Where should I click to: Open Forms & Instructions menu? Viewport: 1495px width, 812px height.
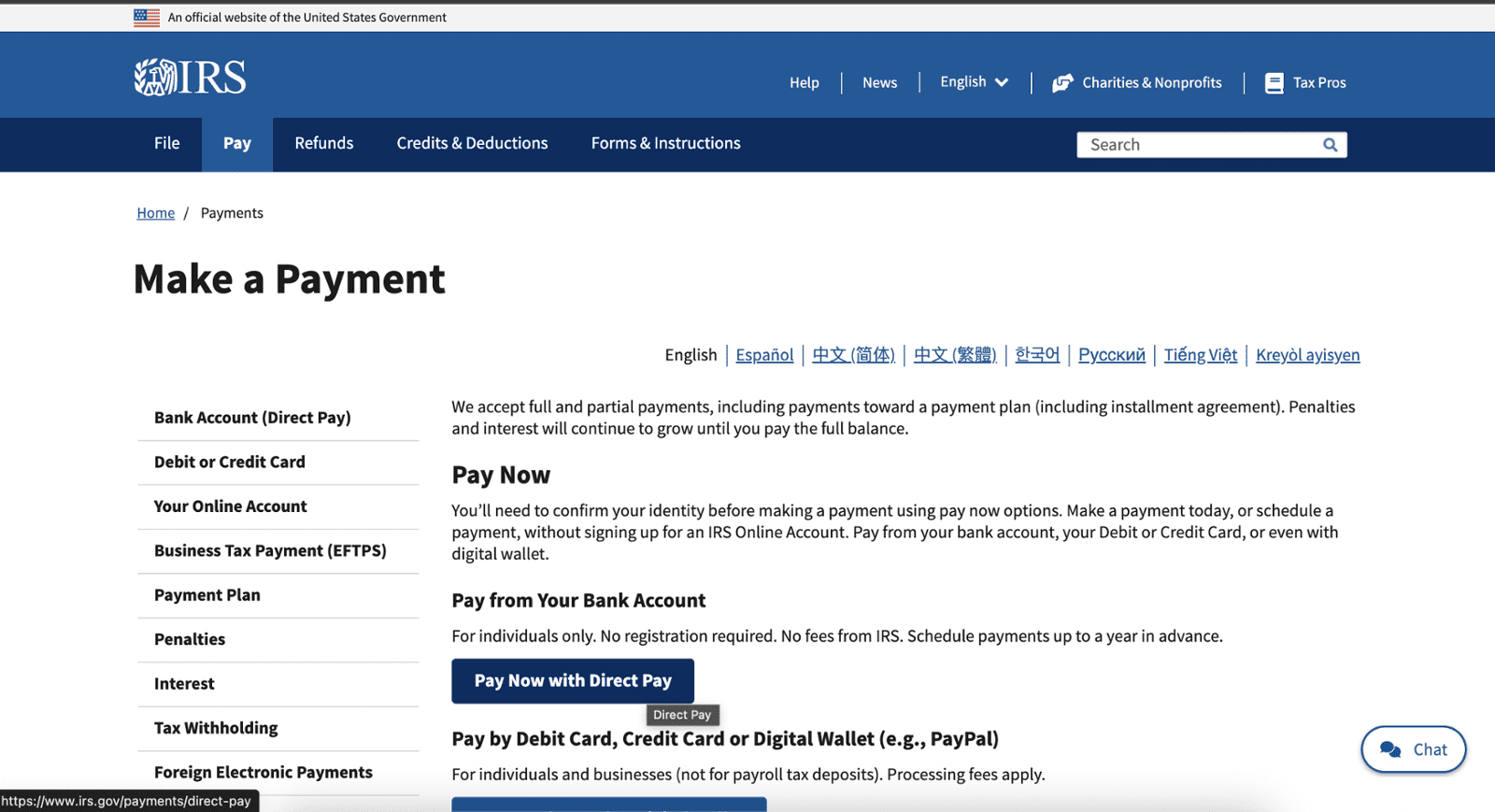coord(666,143)
